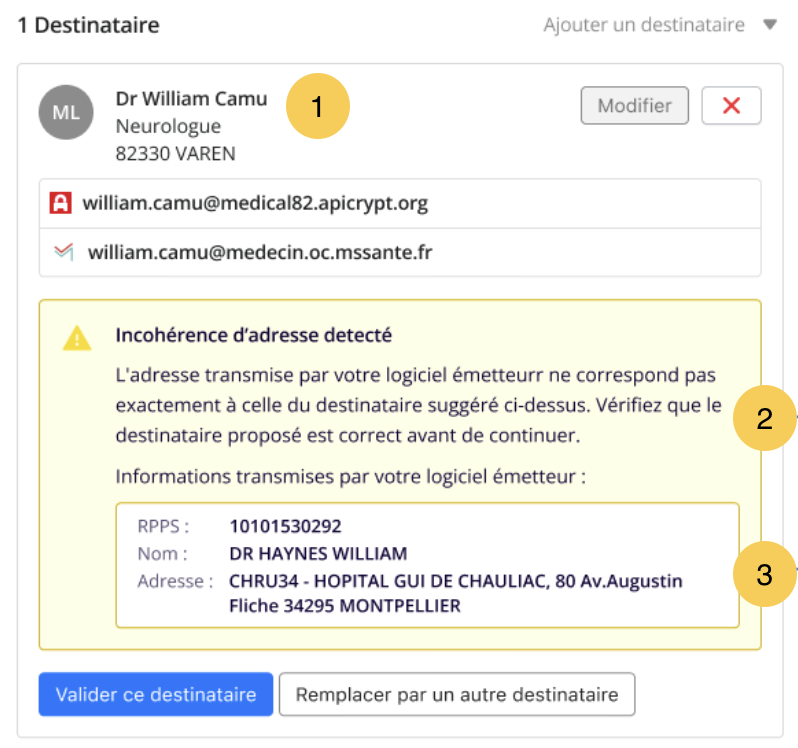
Task: Click the red Apicrypt lock icon
Action: [61, 203]
